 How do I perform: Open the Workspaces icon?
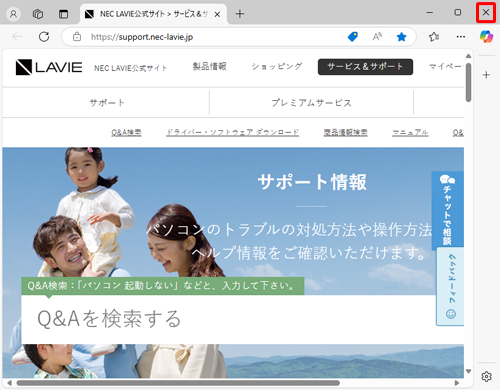tap(38, 14)
